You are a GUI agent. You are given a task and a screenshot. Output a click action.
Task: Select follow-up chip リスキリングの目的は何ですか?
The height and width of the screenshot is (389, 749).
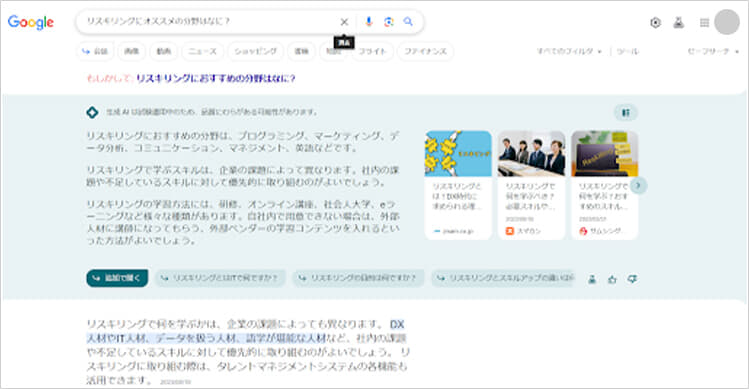(x=358, y=278)
